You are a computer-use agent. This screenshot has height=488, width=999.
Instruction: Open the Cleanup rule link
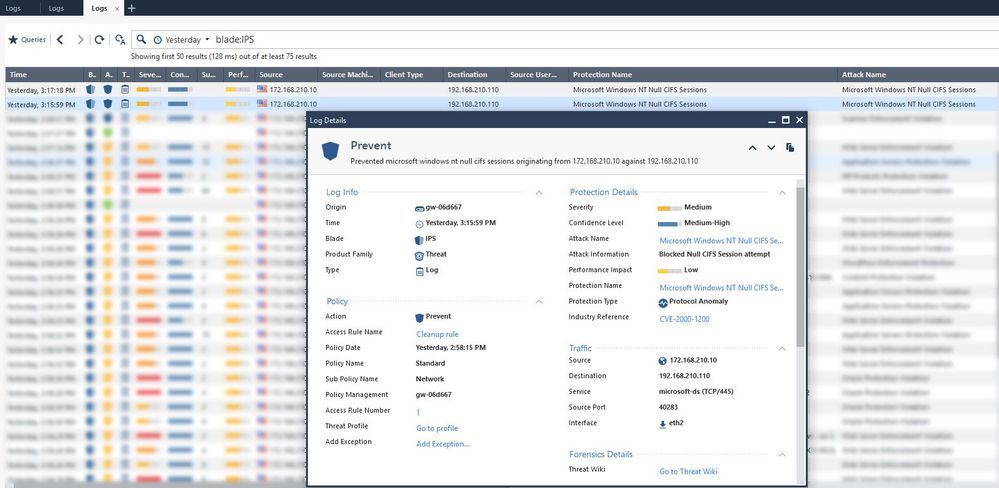[x=437, y=334]
